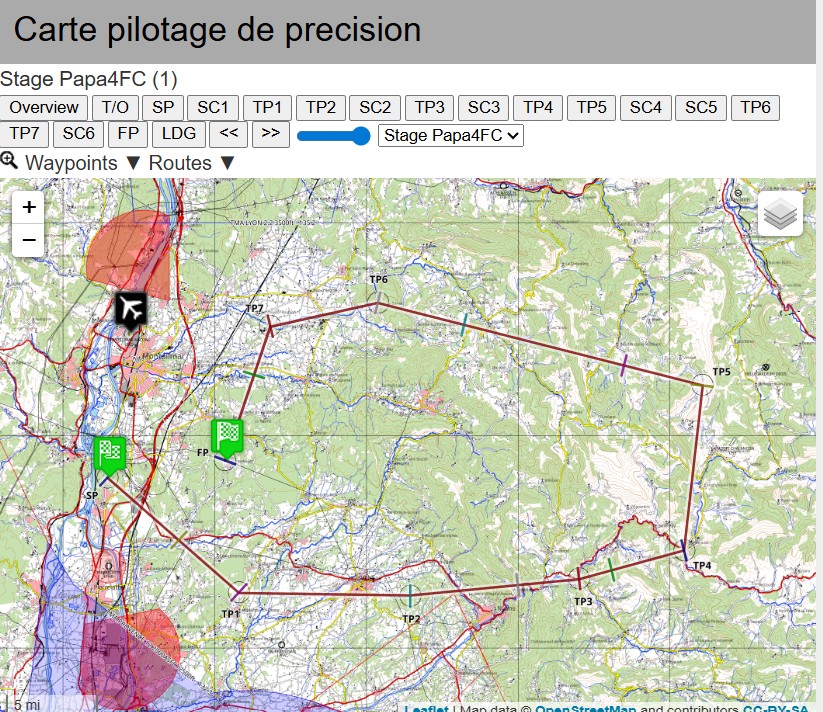Screen dimensions: 823x712
Task: Expand the Waypoints list
Action: click(x=71, y=163)
